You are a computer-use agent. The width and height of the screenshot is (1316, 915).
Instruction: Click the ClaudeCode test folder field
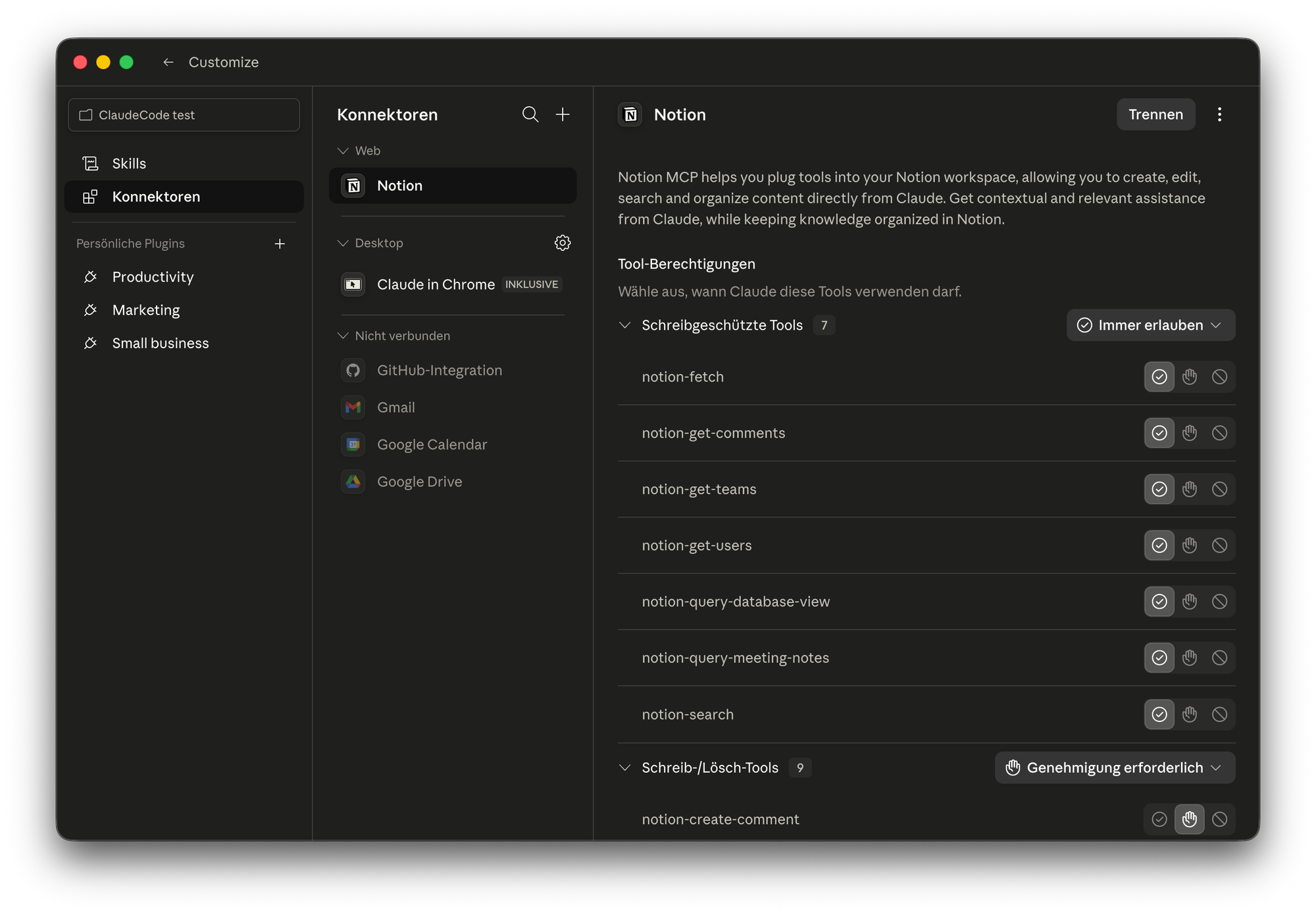[184, 115]
